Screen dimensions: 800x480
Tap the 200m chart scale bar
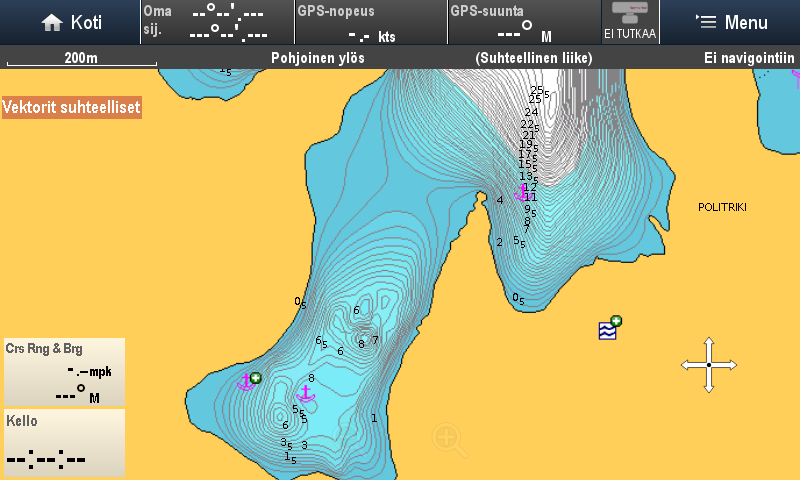click(x=81, y=58)
